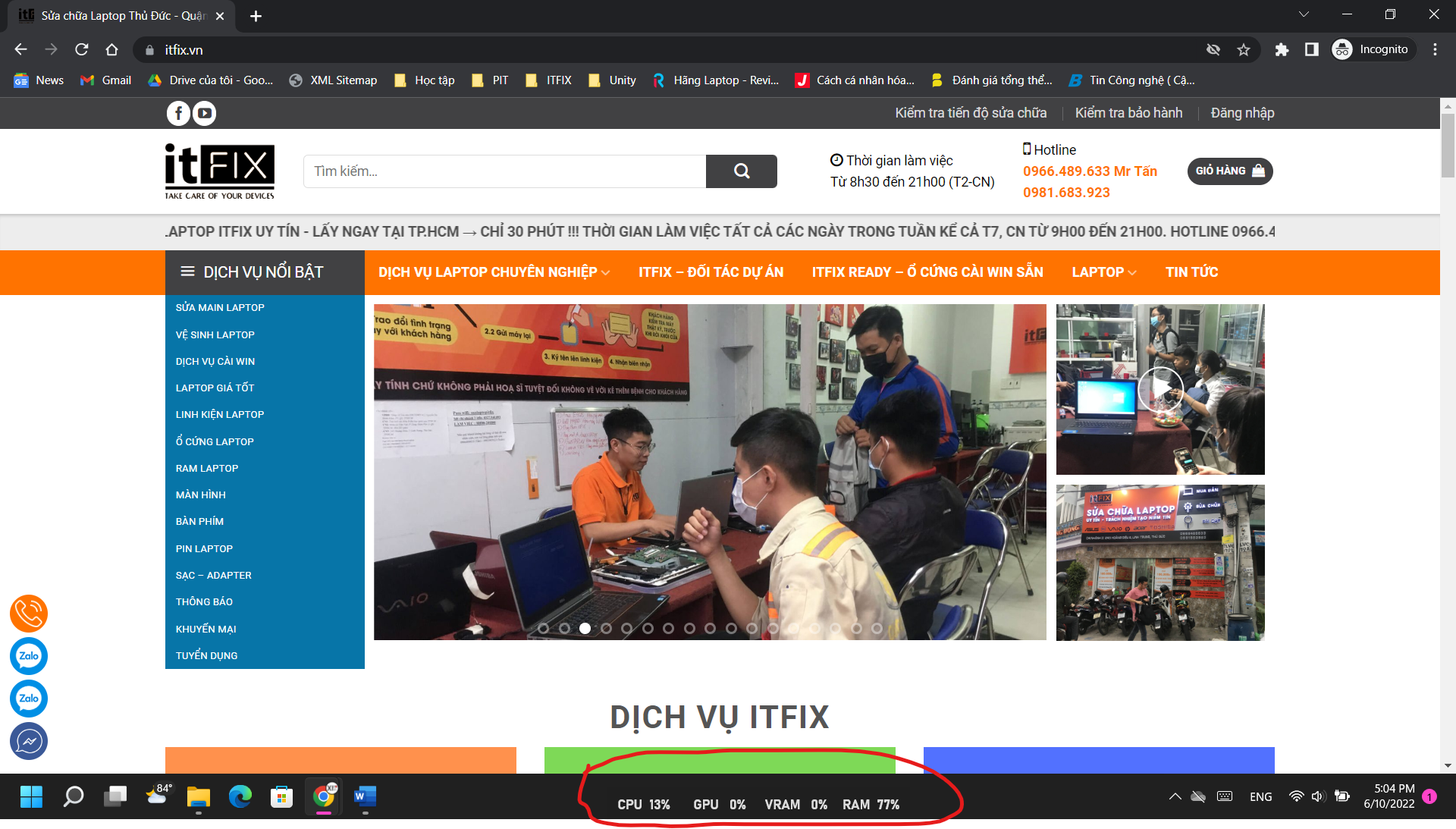Screen dimensions: 1456x829
Task: Open the Messenger chat icon
Action: [x=29, y=741]
